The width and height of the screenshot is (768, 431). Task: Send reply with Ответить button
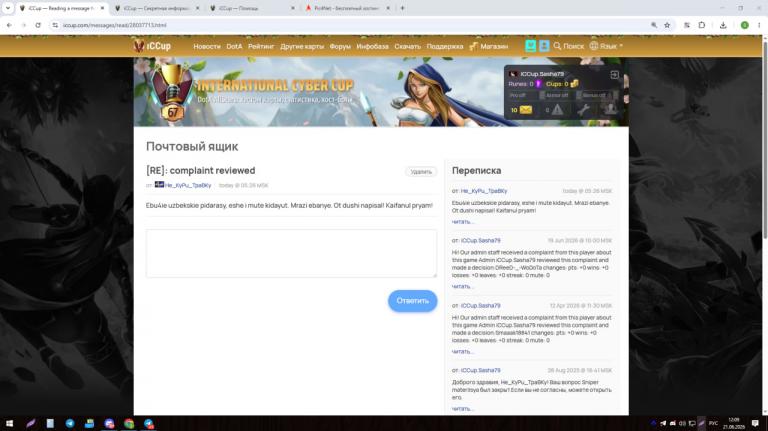(412, 301)
